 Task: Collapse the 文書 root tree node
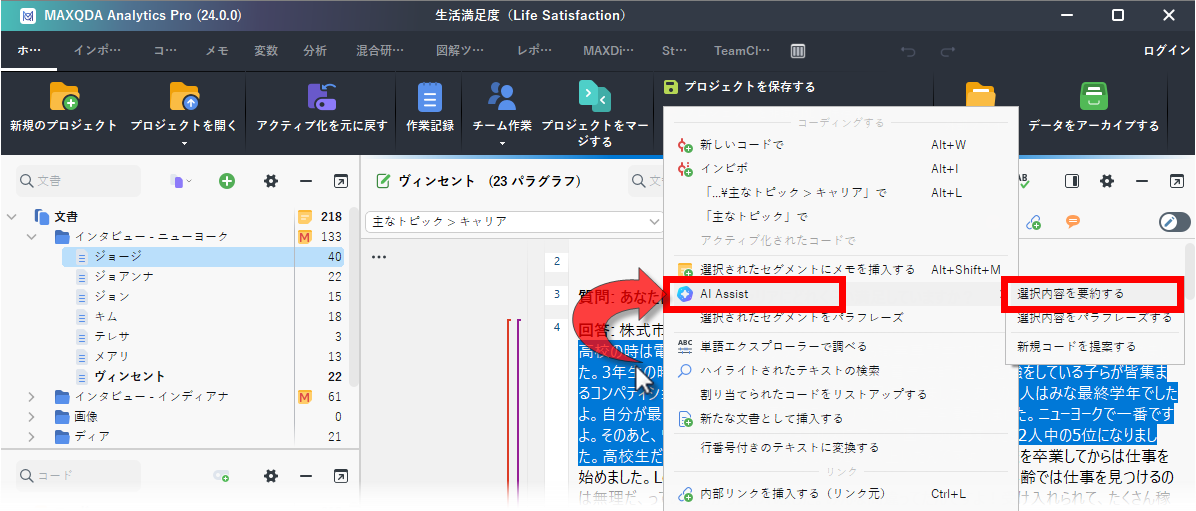11,217
